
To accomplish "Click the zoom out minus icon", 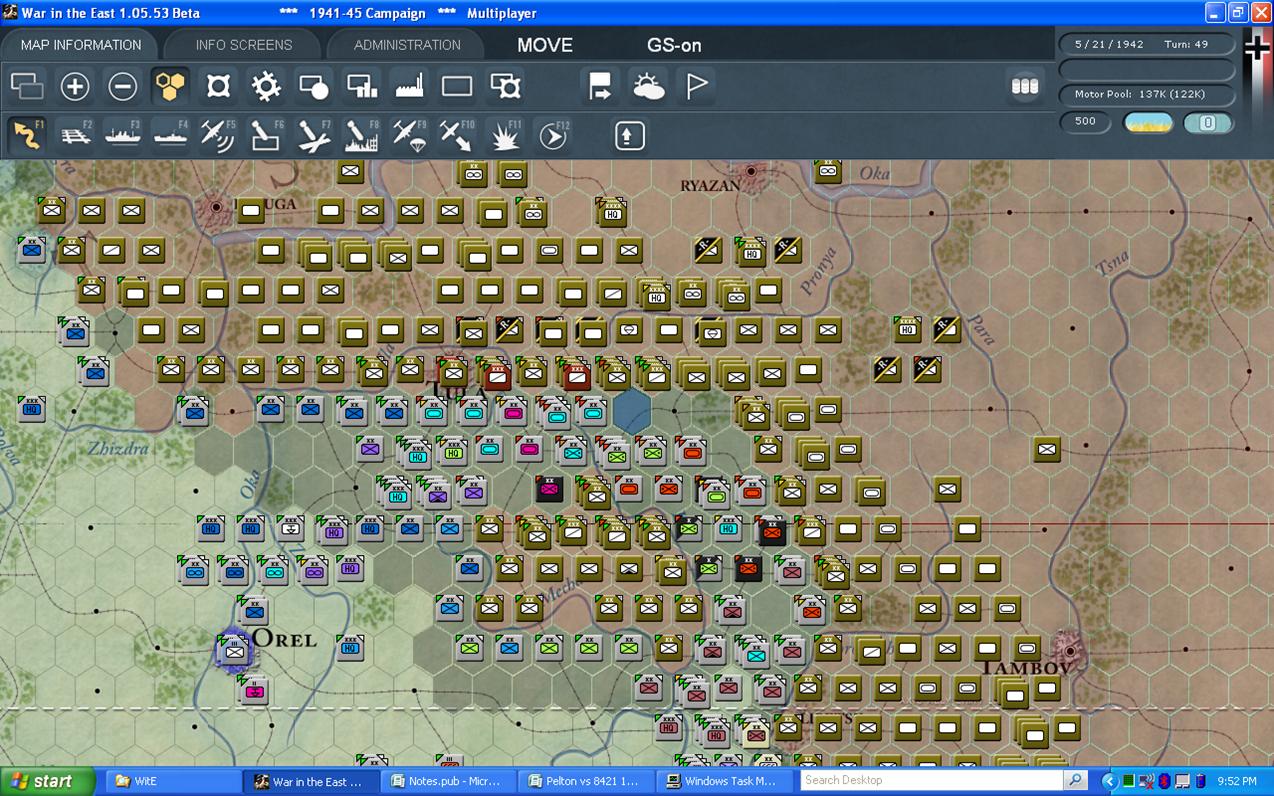I will point(123,87).
